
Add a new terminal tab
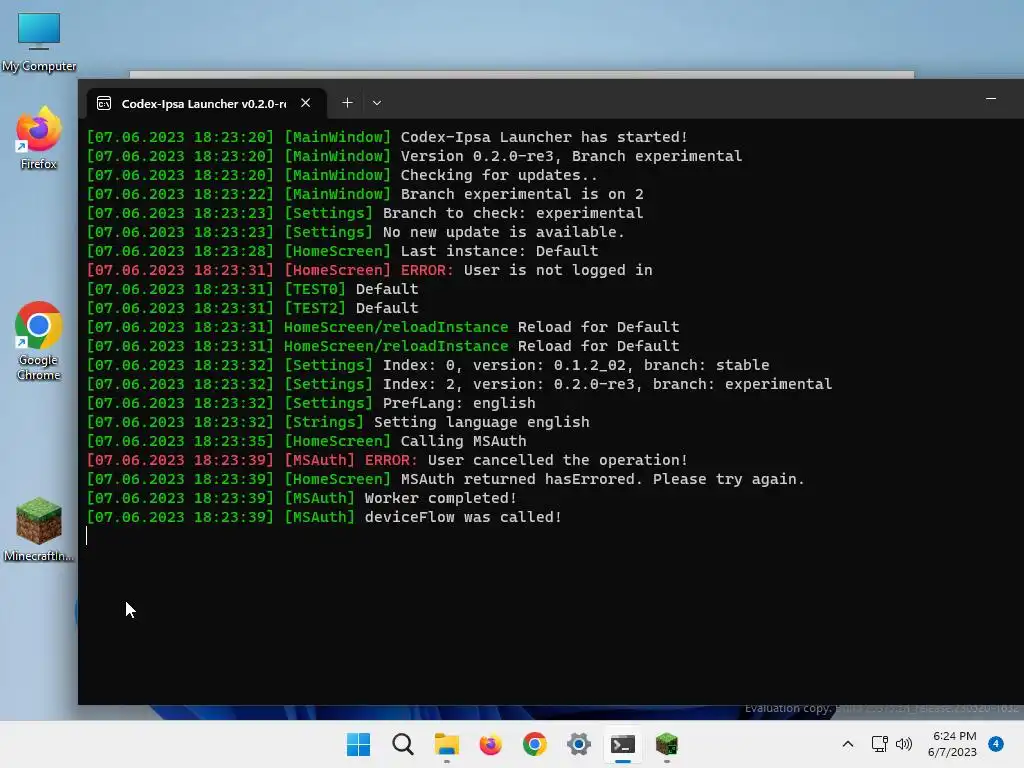pyautogui.click(x=347, y=103)
